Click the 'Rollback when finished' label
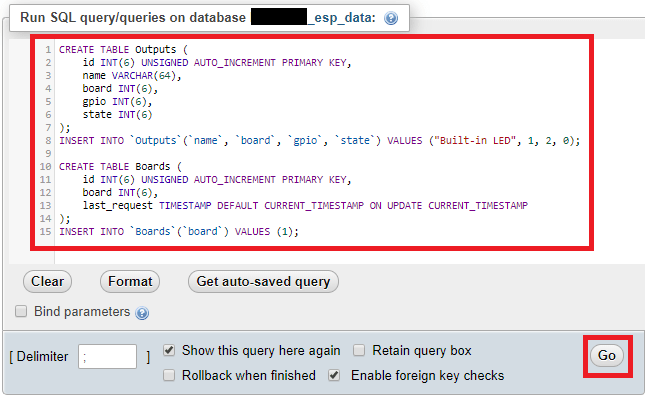The image size is (645, 395). pyautogui.click(x=249, y=376)
